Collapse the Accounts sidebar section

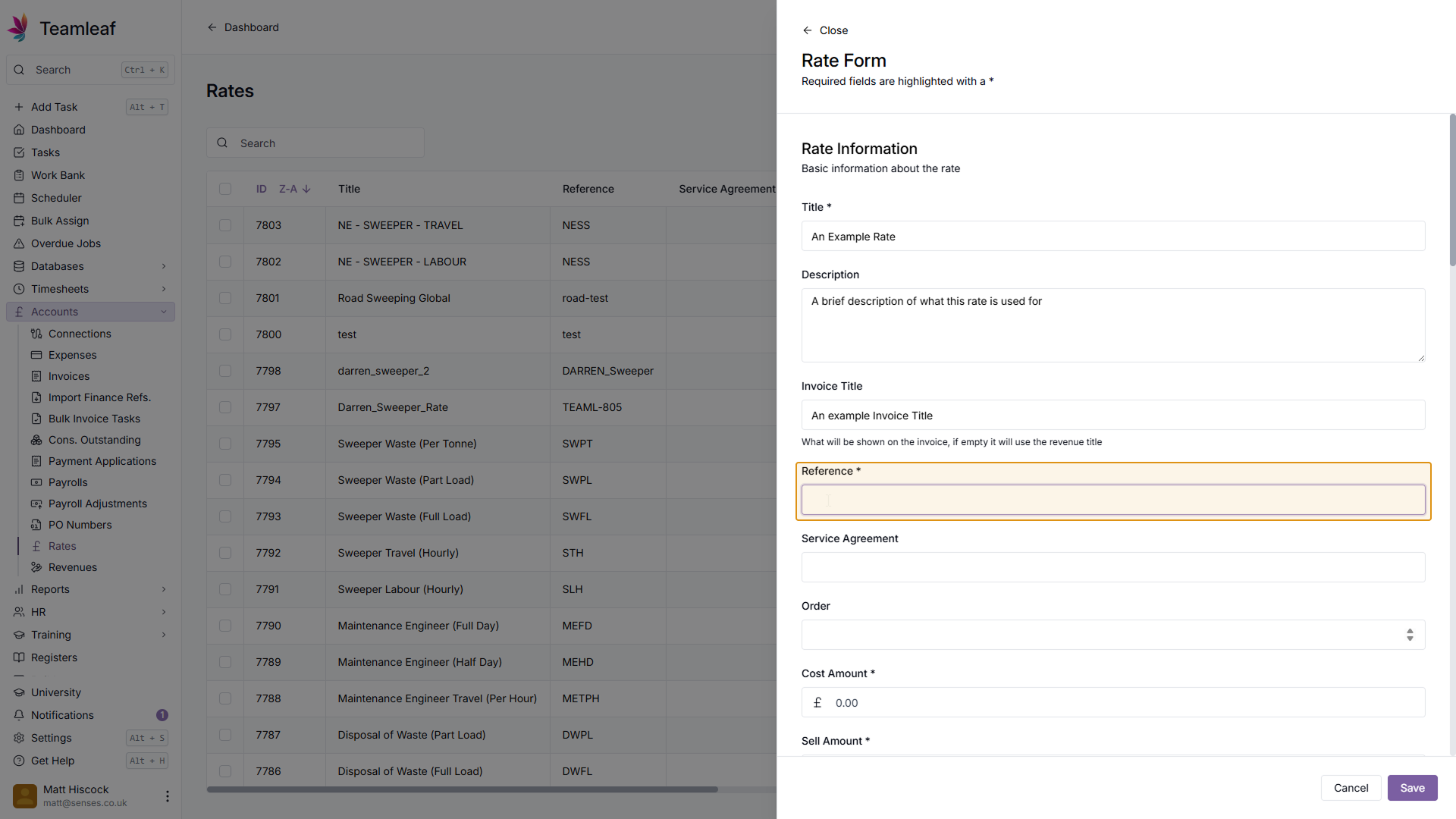point(164,312)
